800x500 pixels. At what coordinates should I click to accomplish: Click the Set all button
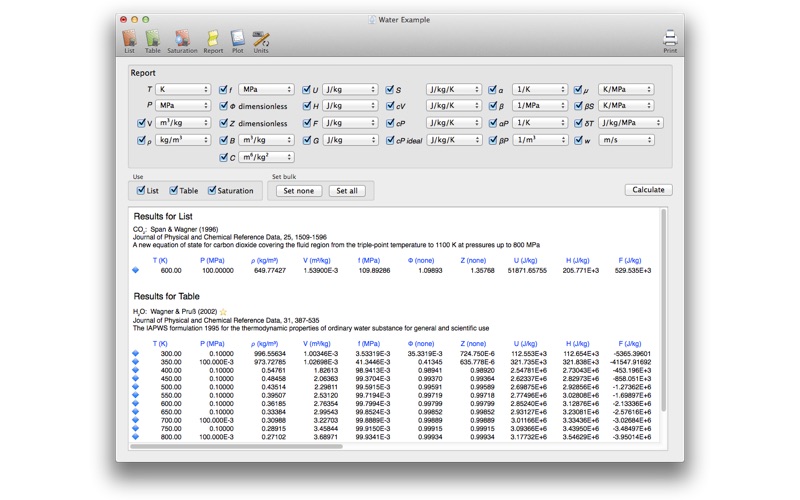pos(347,191)
